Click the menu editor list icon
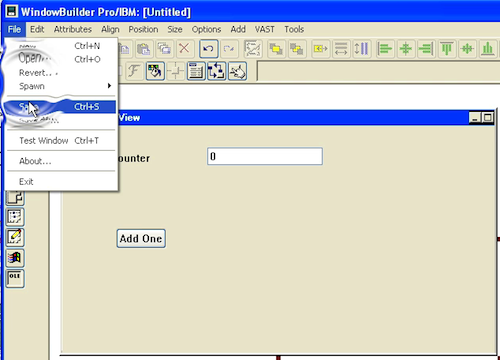 tap(196, 71)
